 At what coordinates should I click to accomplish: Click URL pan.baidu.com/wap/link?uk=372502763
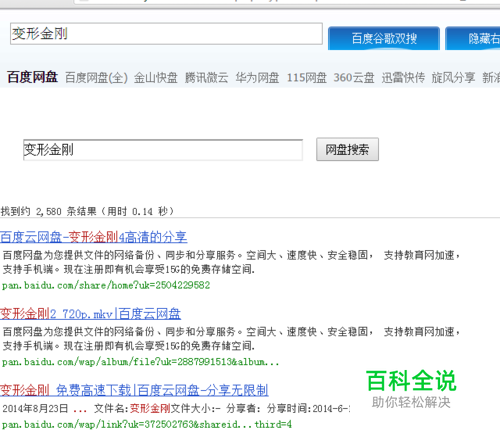[147, 425]
